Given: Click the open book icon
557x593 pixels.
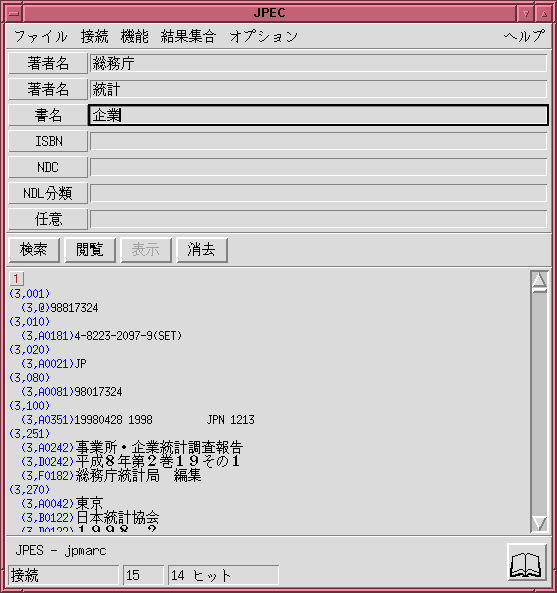Looking at the screenshot, I should [x=527, y=562].
